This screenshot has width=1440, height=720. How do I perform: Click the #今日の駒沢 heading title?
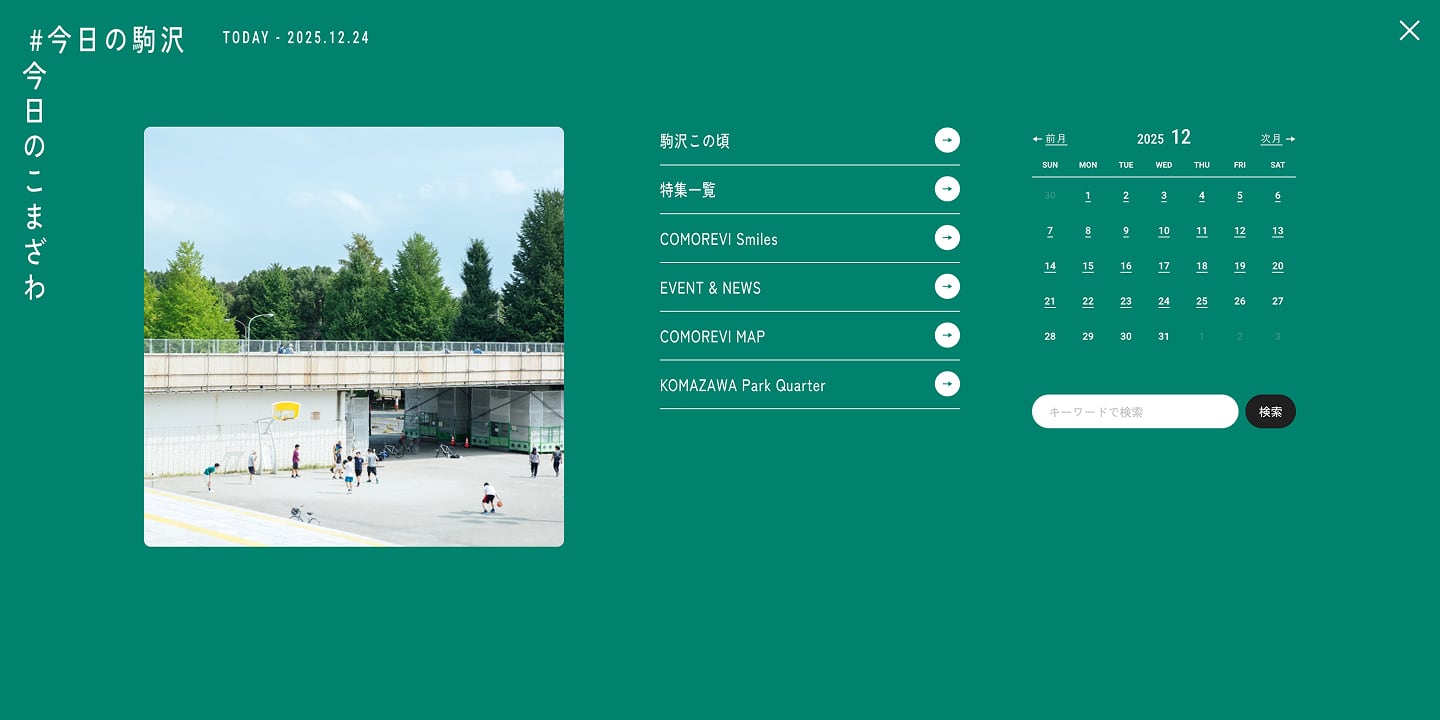(x=107, y=40)
